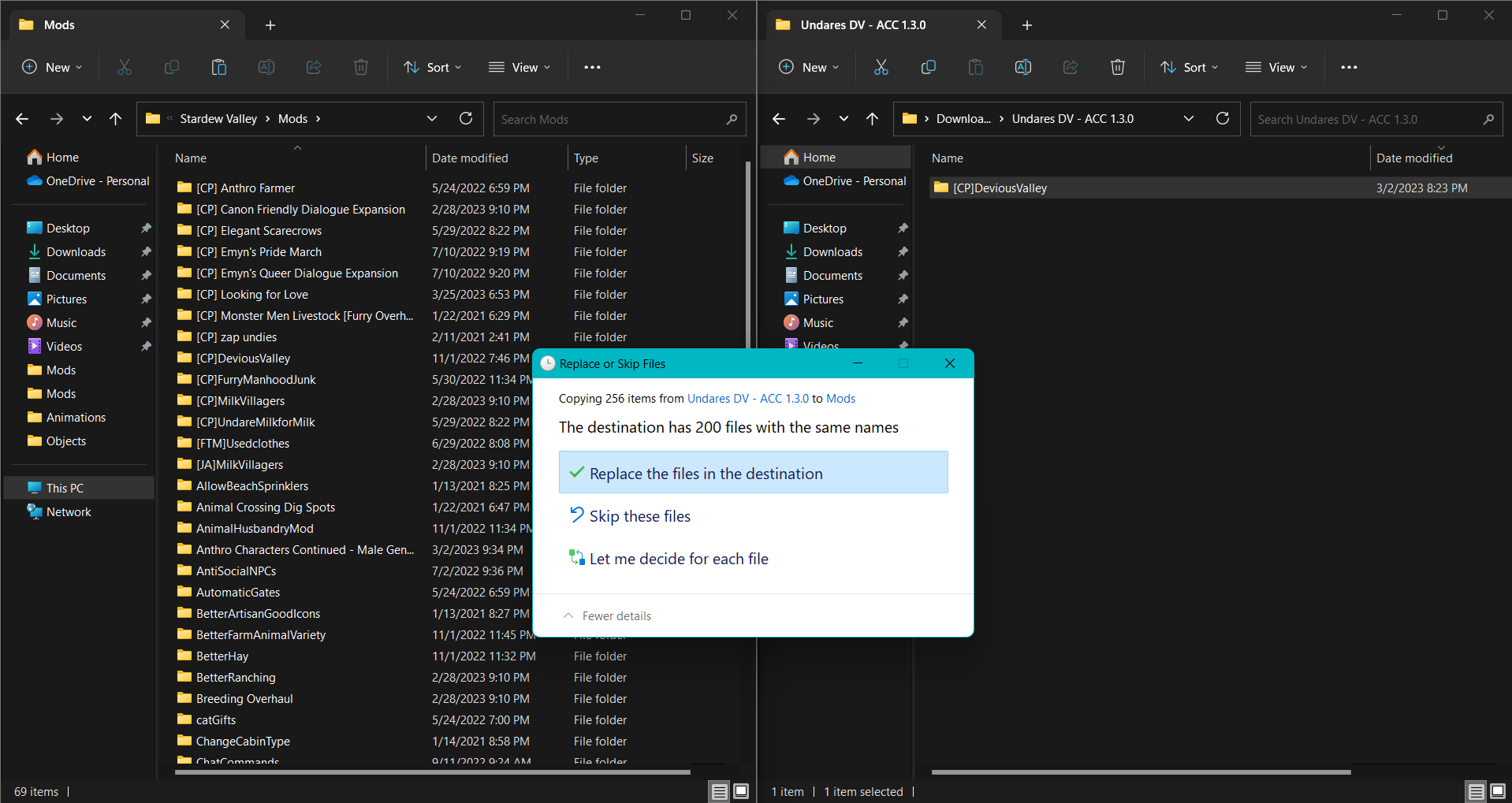
Task: Click the Share icon in Undares DV window
Action: click(x=1071, y=68)
